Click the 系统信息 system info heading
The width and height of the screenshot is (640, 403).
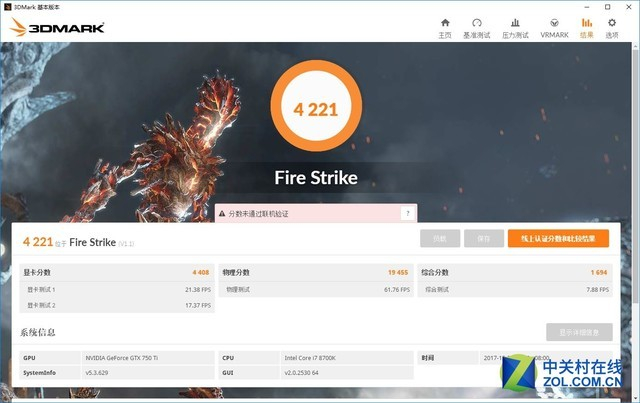point(38,332)
